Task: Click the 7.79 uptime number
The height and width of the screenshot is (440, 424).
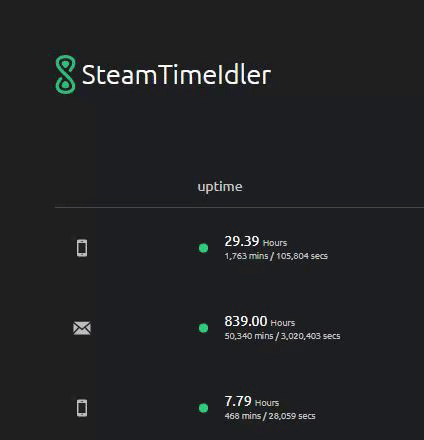Action: (238, 401)
